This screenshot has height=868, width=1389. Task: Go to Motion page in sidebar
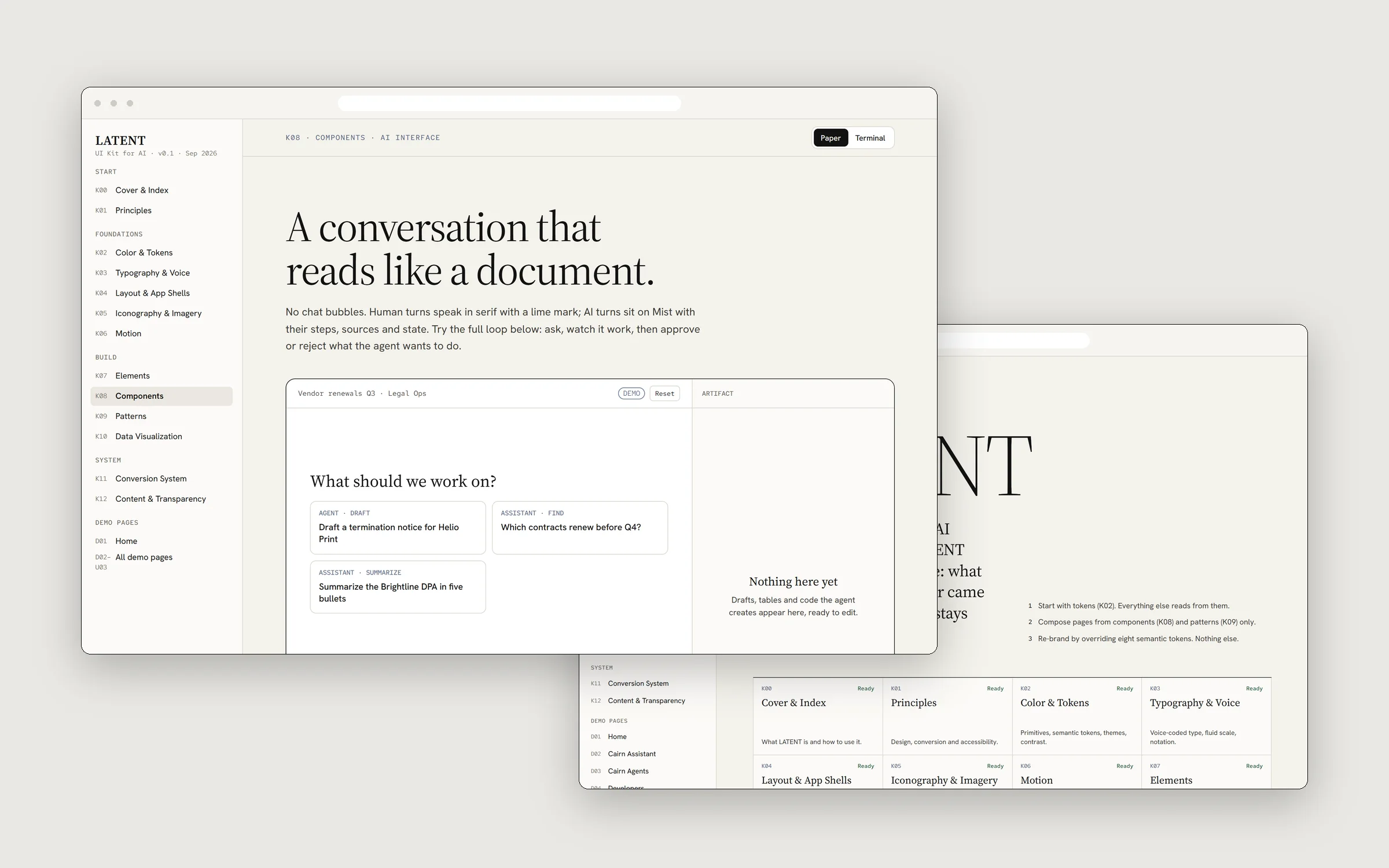click(161, 333)
